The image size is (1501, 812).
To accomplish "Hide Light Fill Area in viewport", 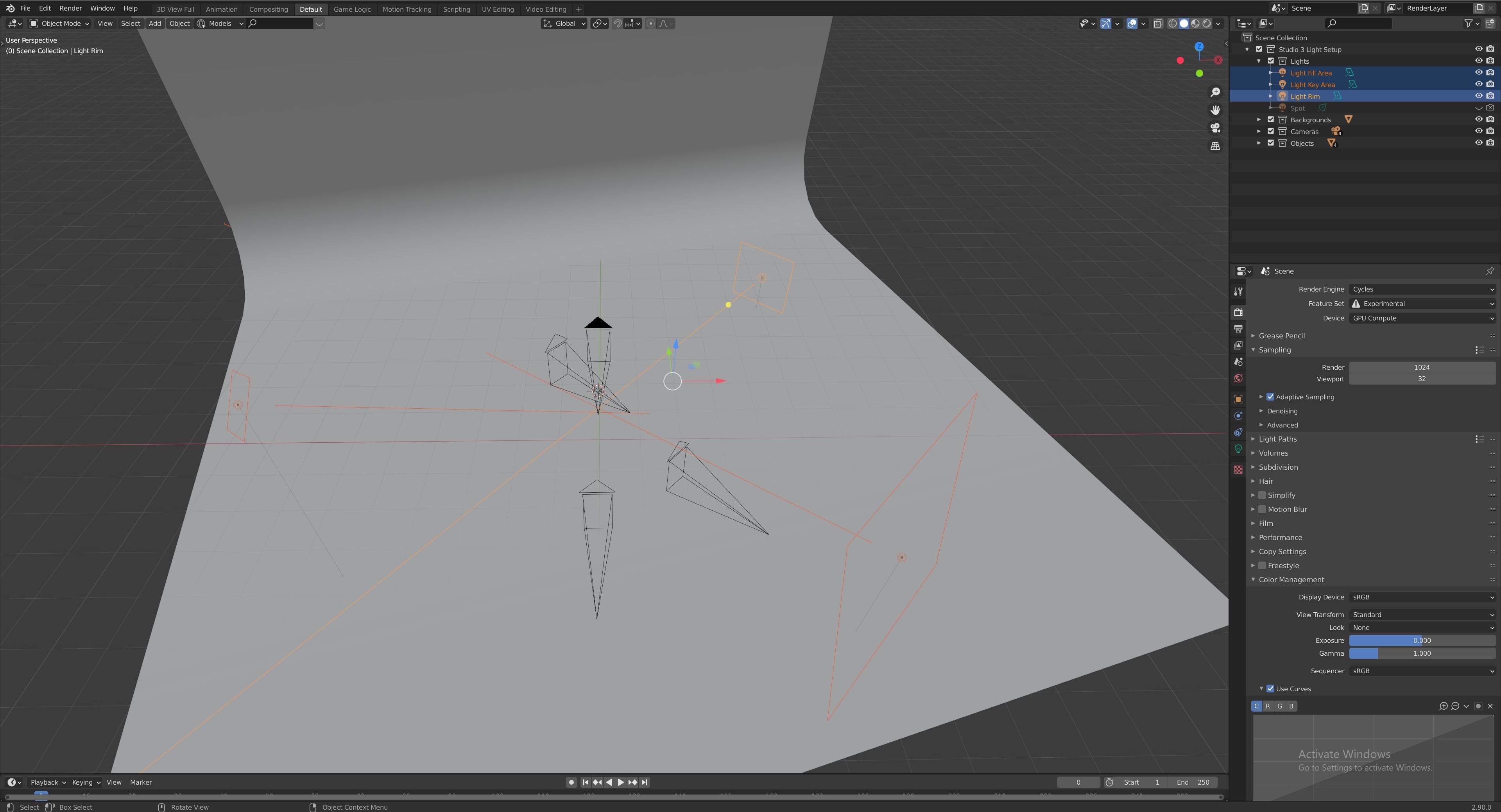I will (1478, 73).
